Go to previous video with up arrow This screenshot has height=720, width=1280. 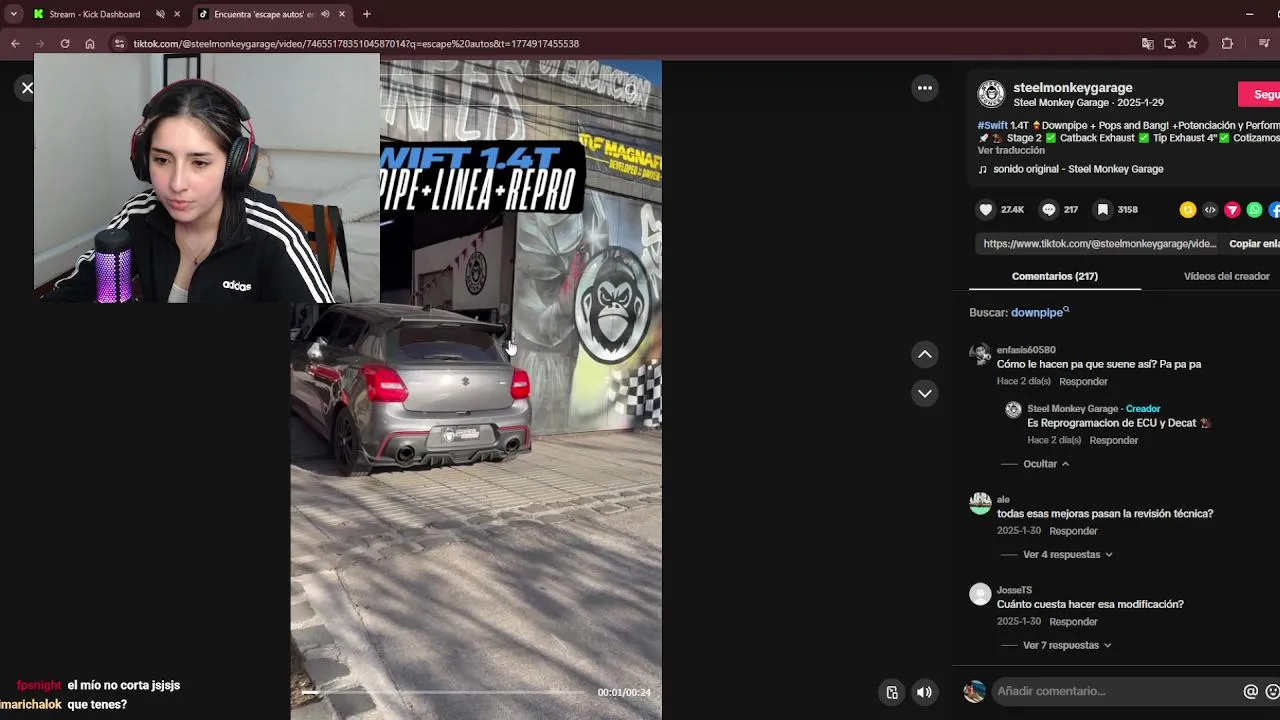click(x=925, y=354)
